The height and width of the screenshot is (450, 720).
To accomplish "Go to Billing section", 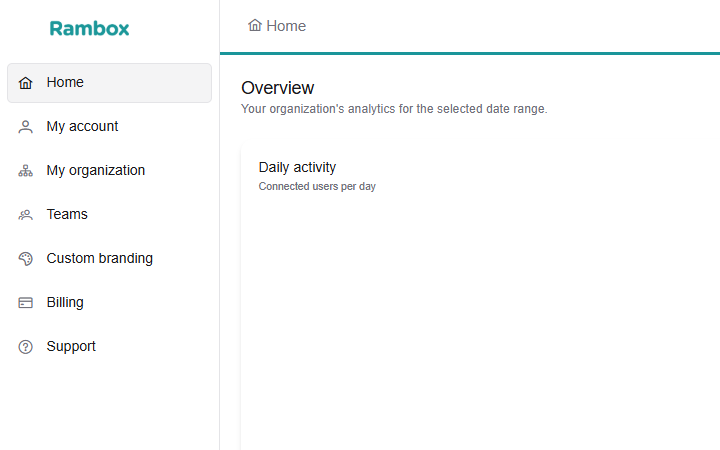I will click(109, 303).
